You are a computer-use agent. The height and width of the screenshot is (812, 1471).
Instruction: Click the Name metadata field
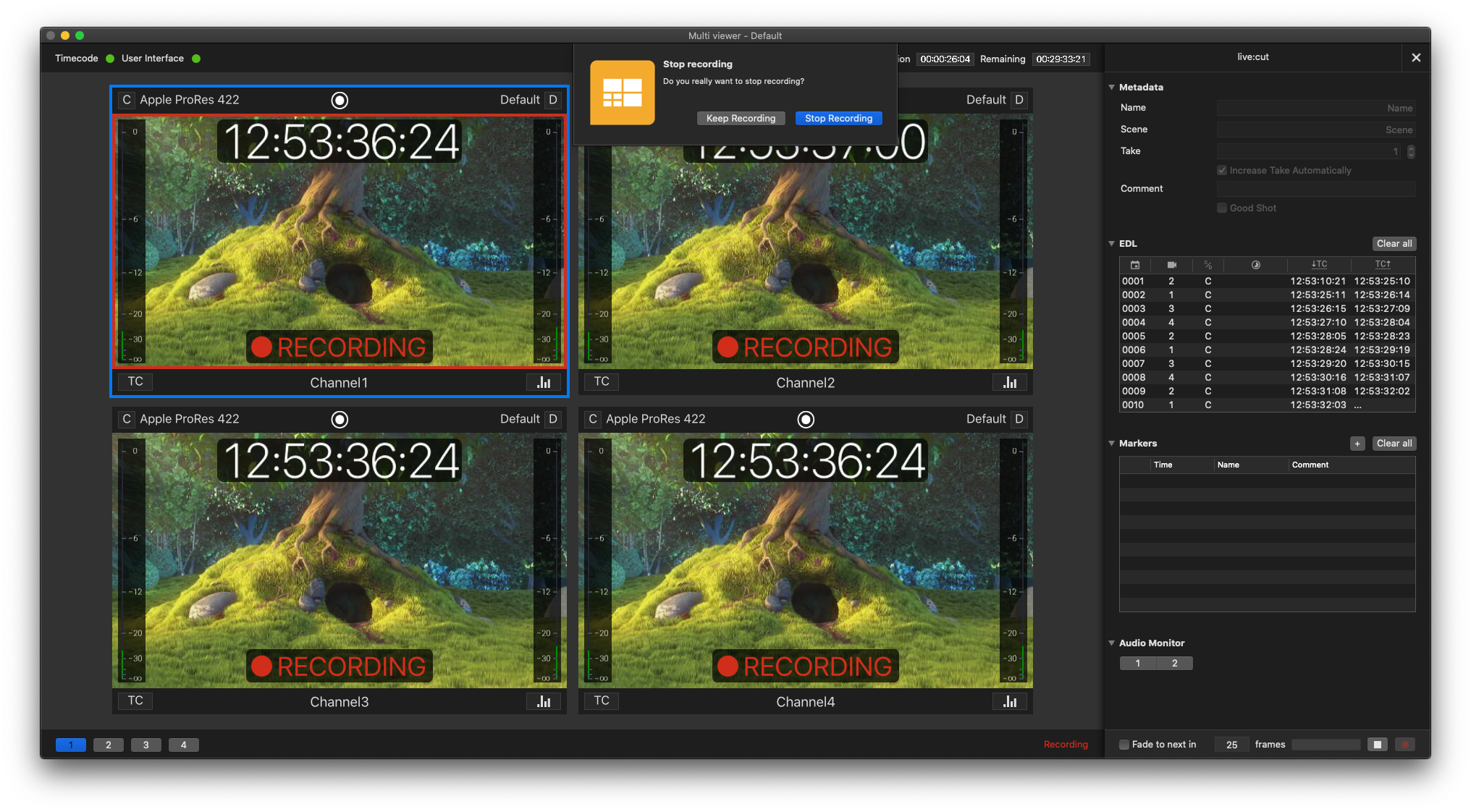1316,108
